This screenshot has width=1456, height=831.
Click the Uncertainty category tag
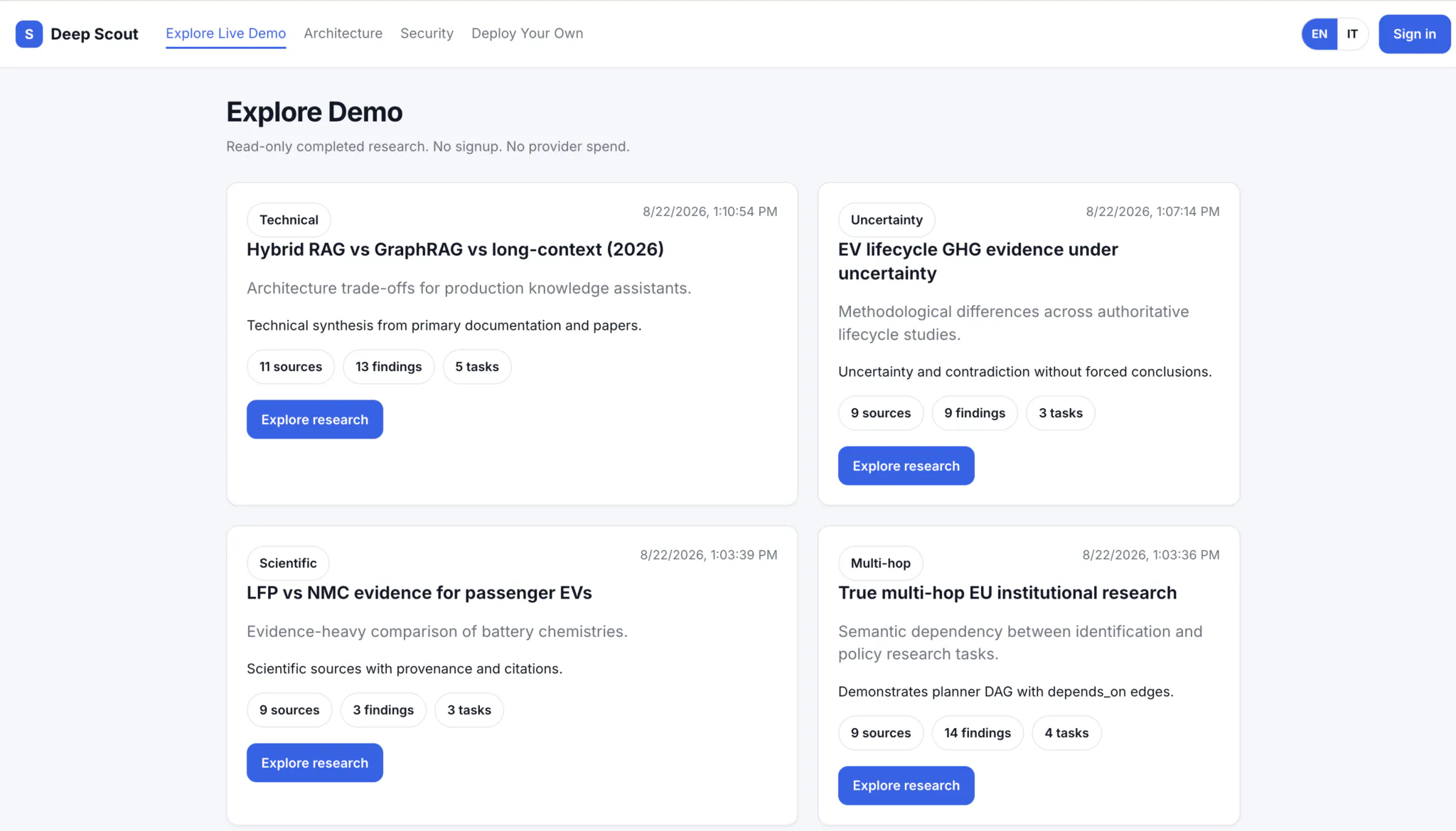pyautogui.click(x=887, y=220)
